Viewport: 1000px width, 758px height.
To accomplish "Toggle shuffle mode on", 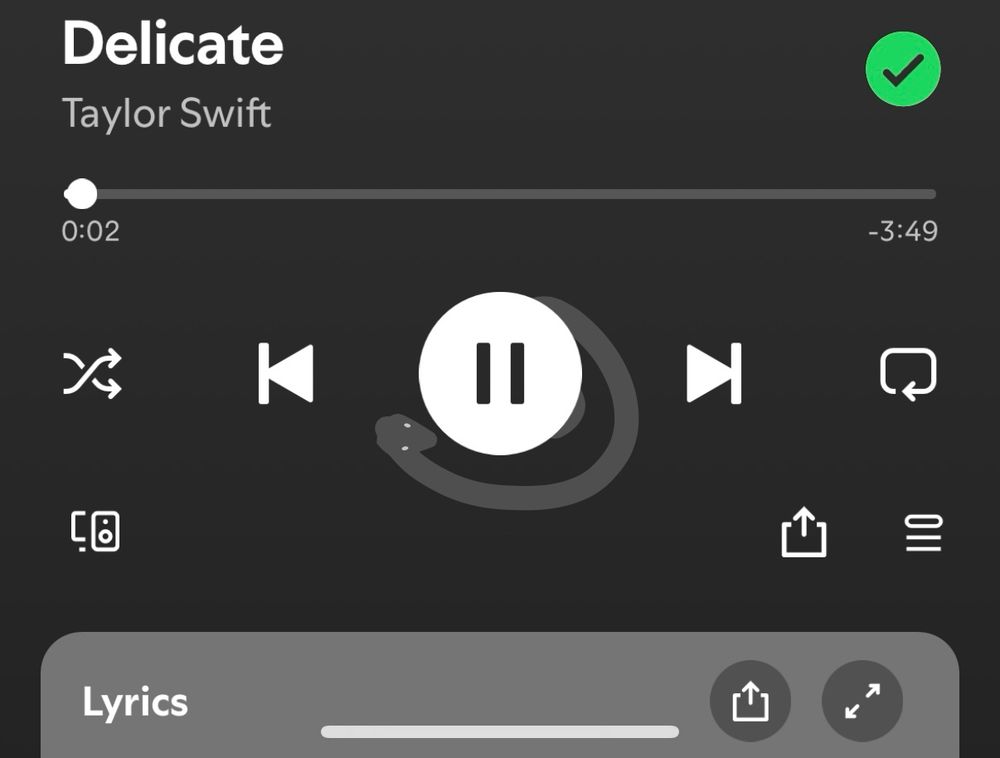I will (x=92, y=374).
